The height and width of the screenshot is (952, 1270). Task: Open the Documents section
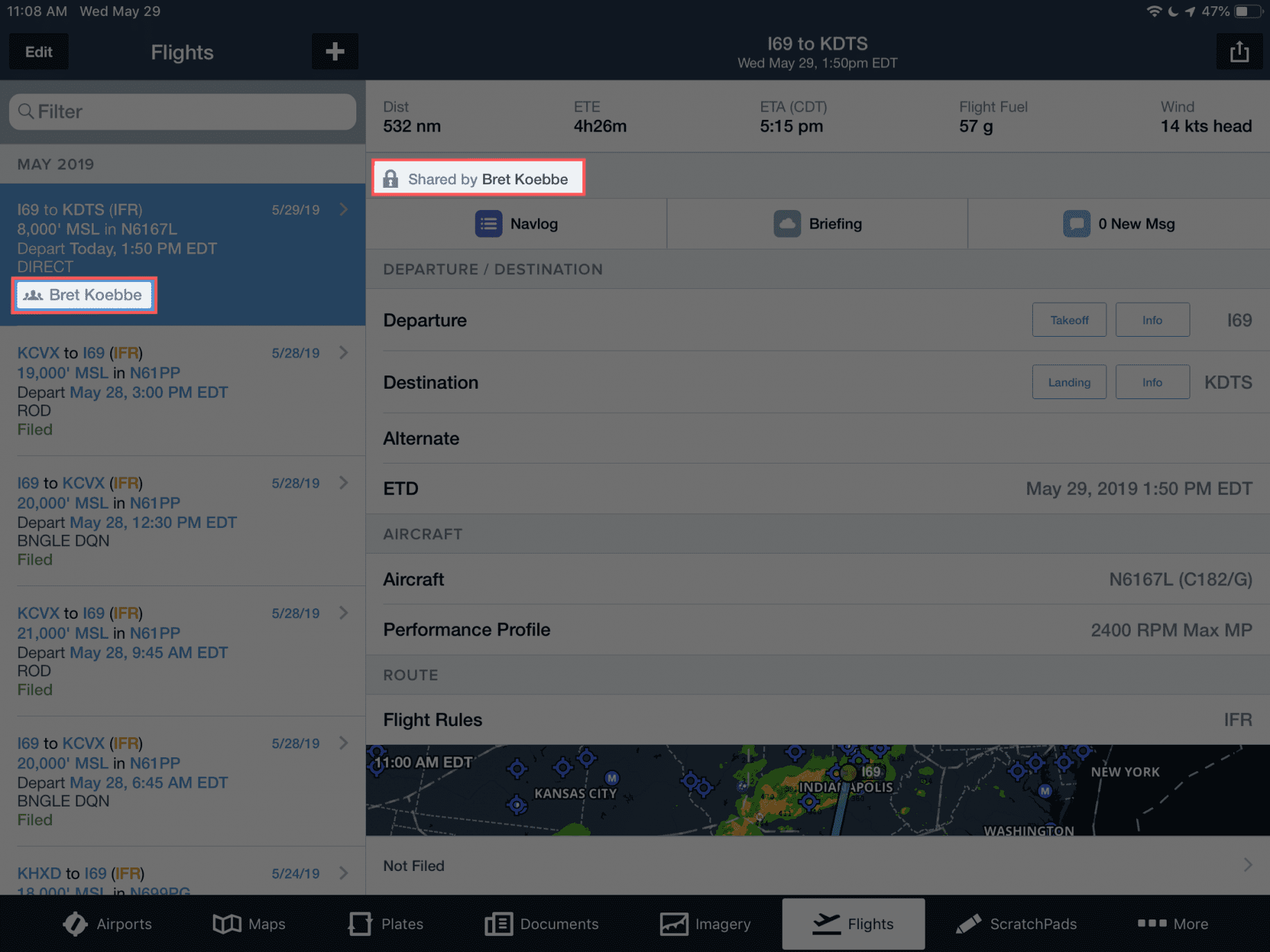(x=541, y=924)
